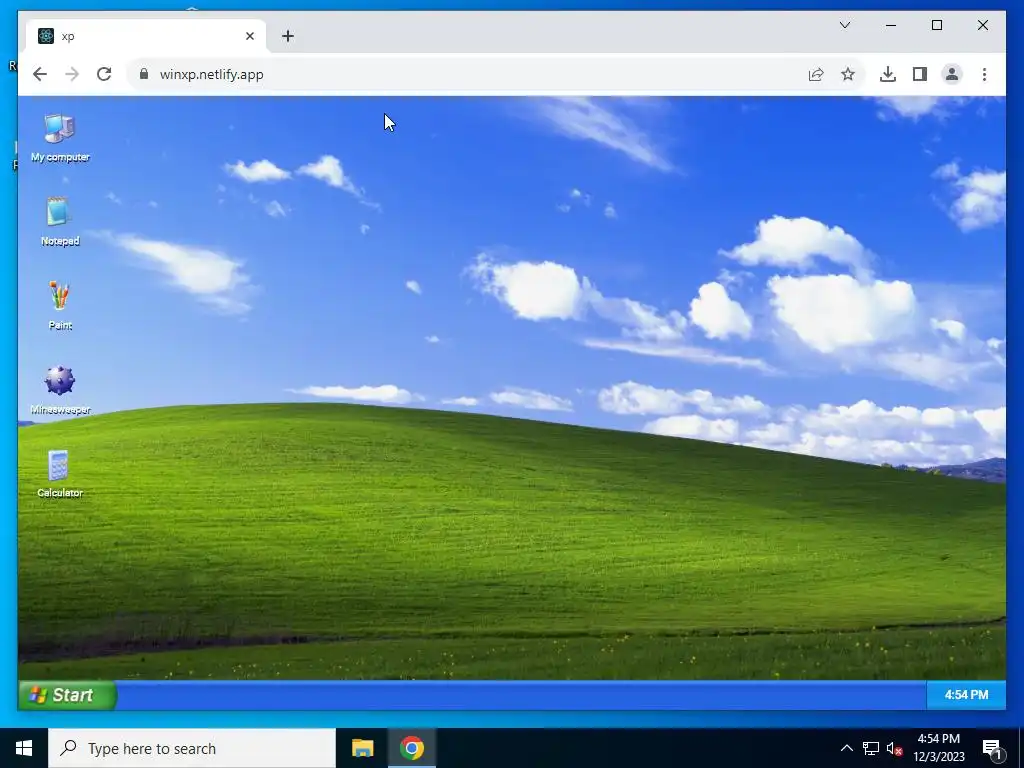
Task: Click the Chrome taskbar icon
Action: point(411,748)
